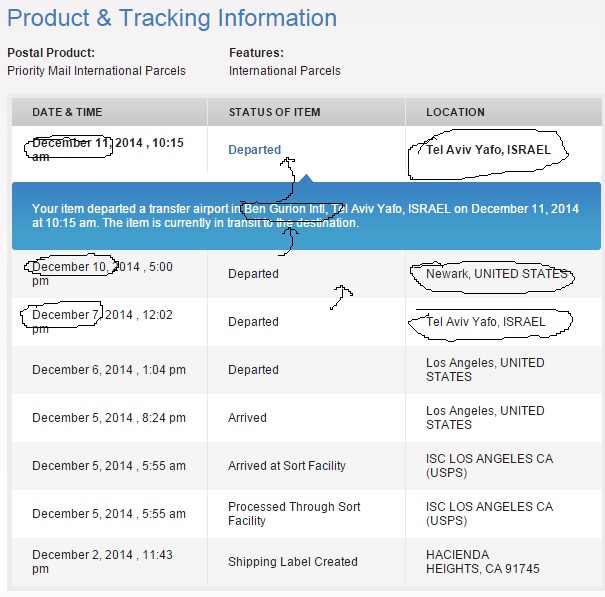Click the Status of Item column header
Viewport: 605px width, 597px height.
click(x=274, y=112)
